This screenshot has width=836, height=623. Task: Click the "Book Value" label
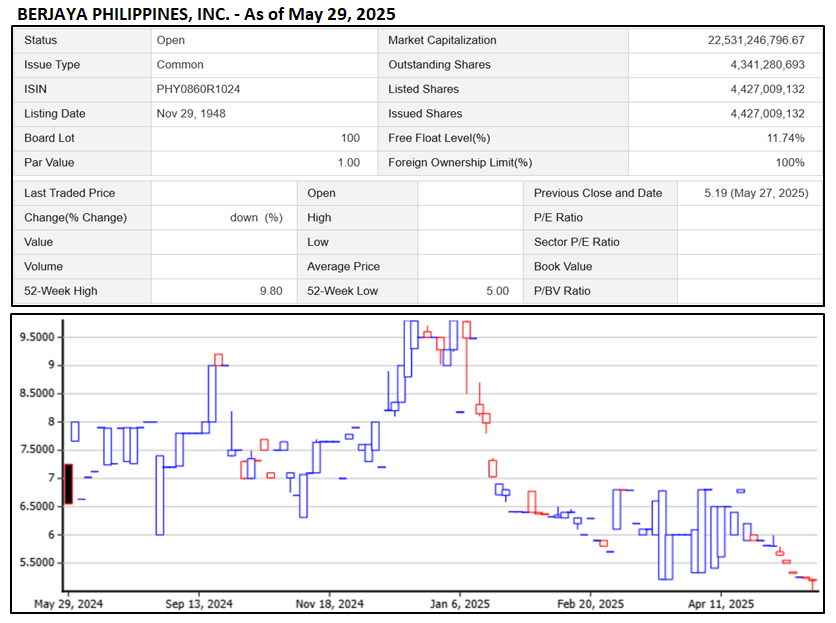click(x=563, y=267)
